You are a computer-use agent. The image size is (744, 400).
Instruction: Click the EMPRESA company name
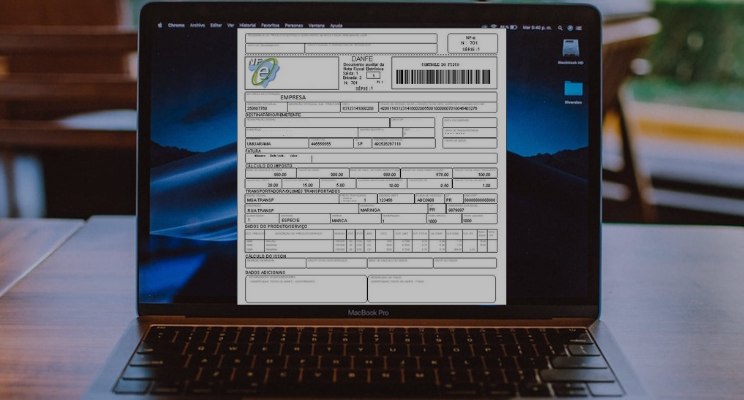click(293, 97)
